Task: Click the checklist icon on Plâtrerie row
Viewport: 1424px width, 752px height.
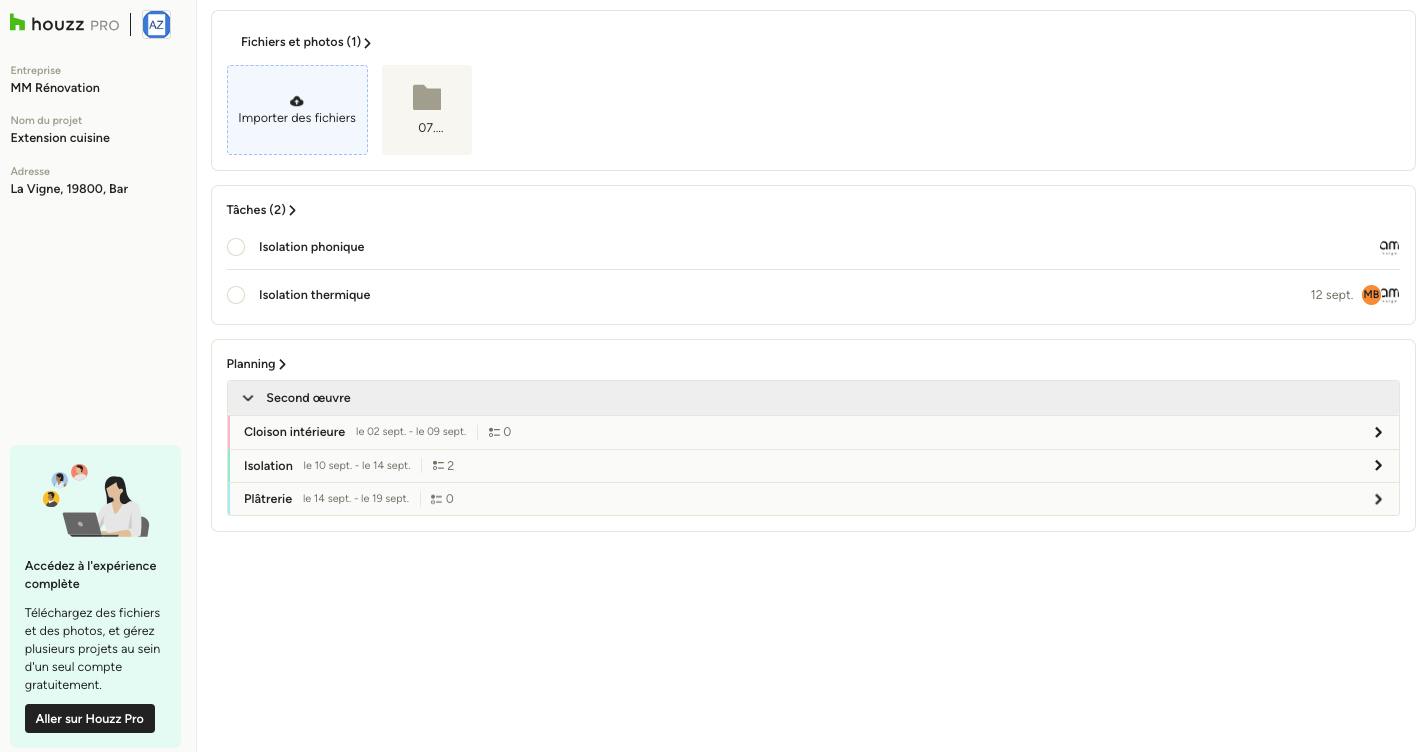Action: tap(436, 499)
